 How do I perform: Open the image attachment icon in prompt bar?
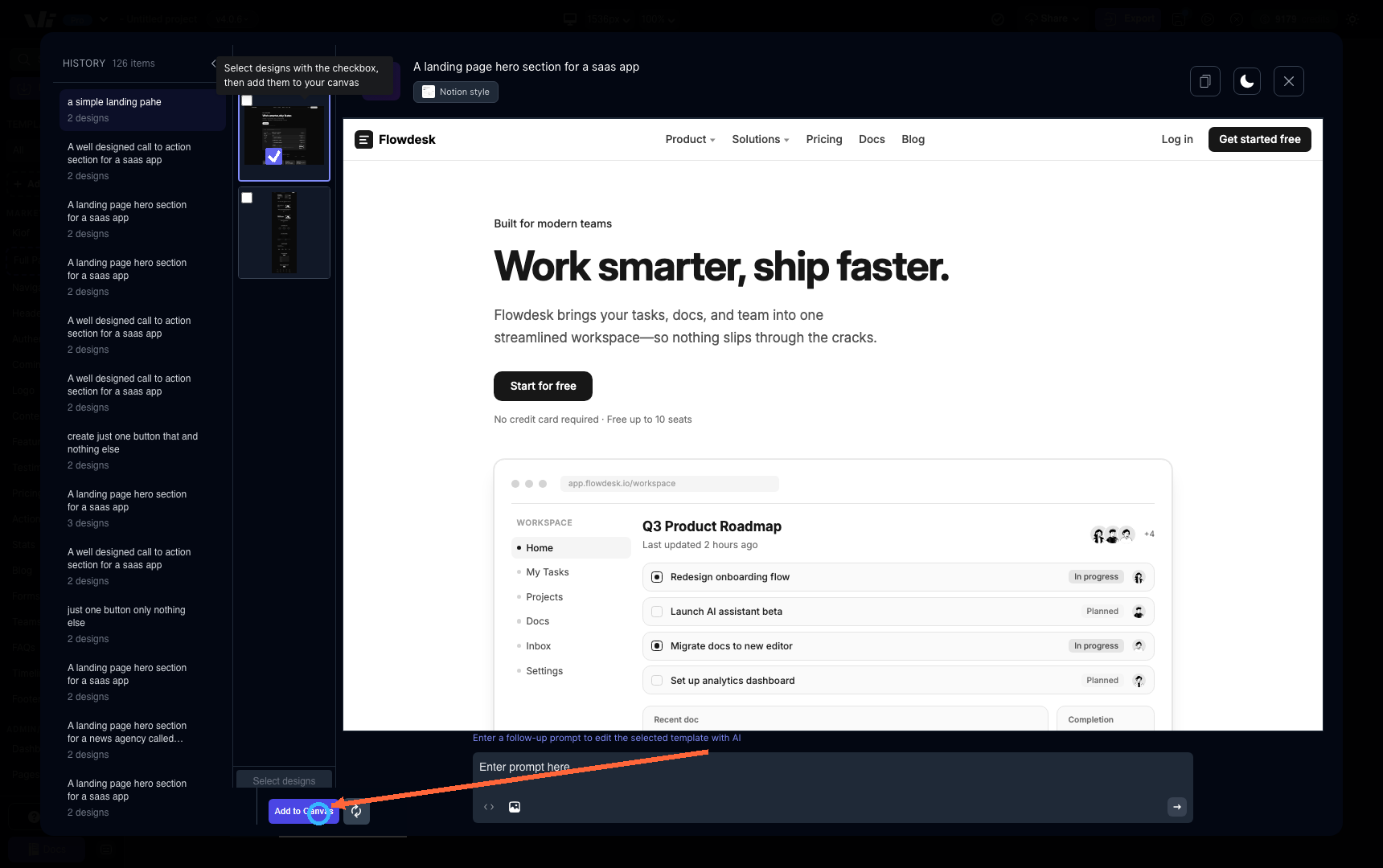pos(515,807)
